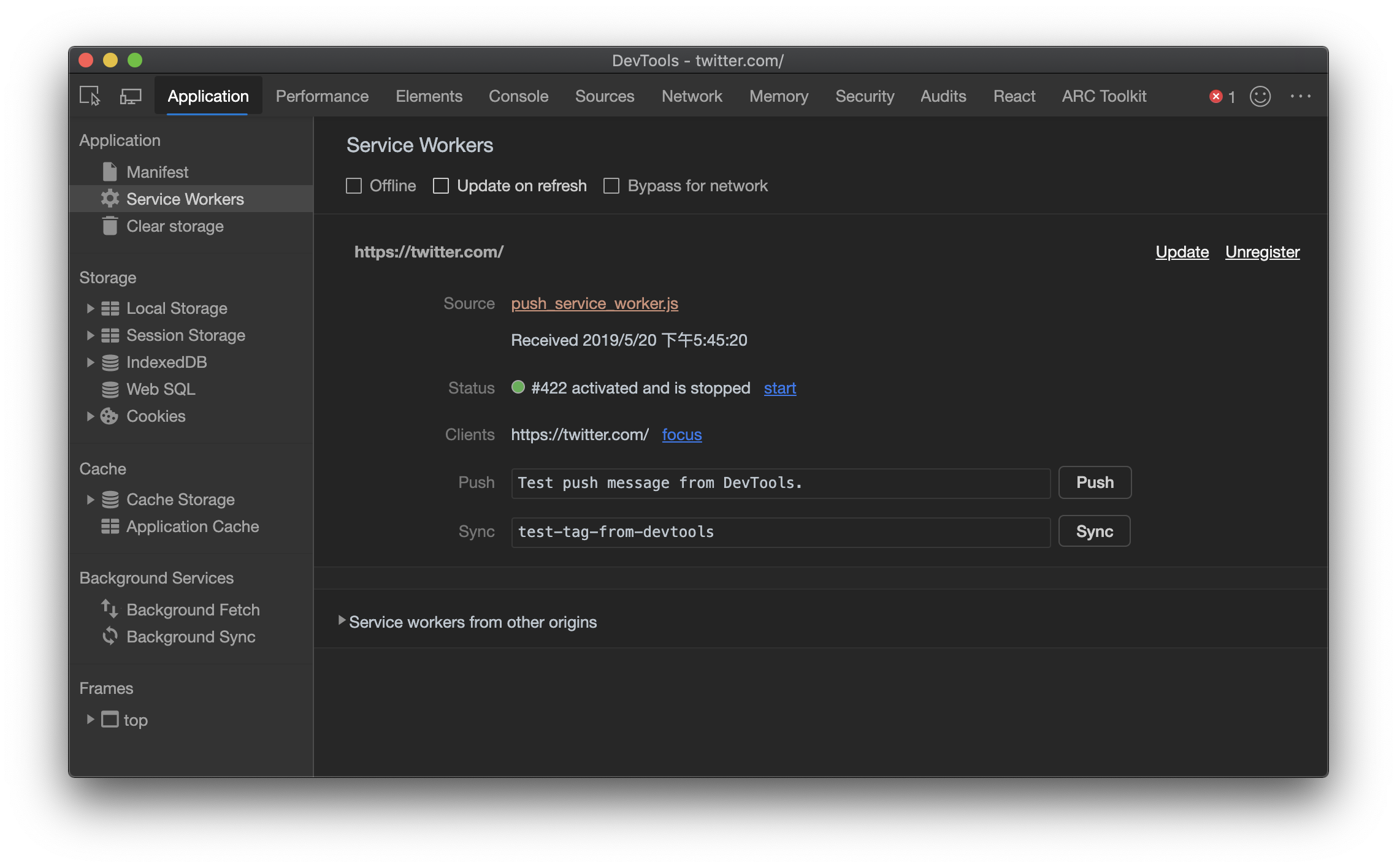Open the Console tab

(x=518, y=96)
